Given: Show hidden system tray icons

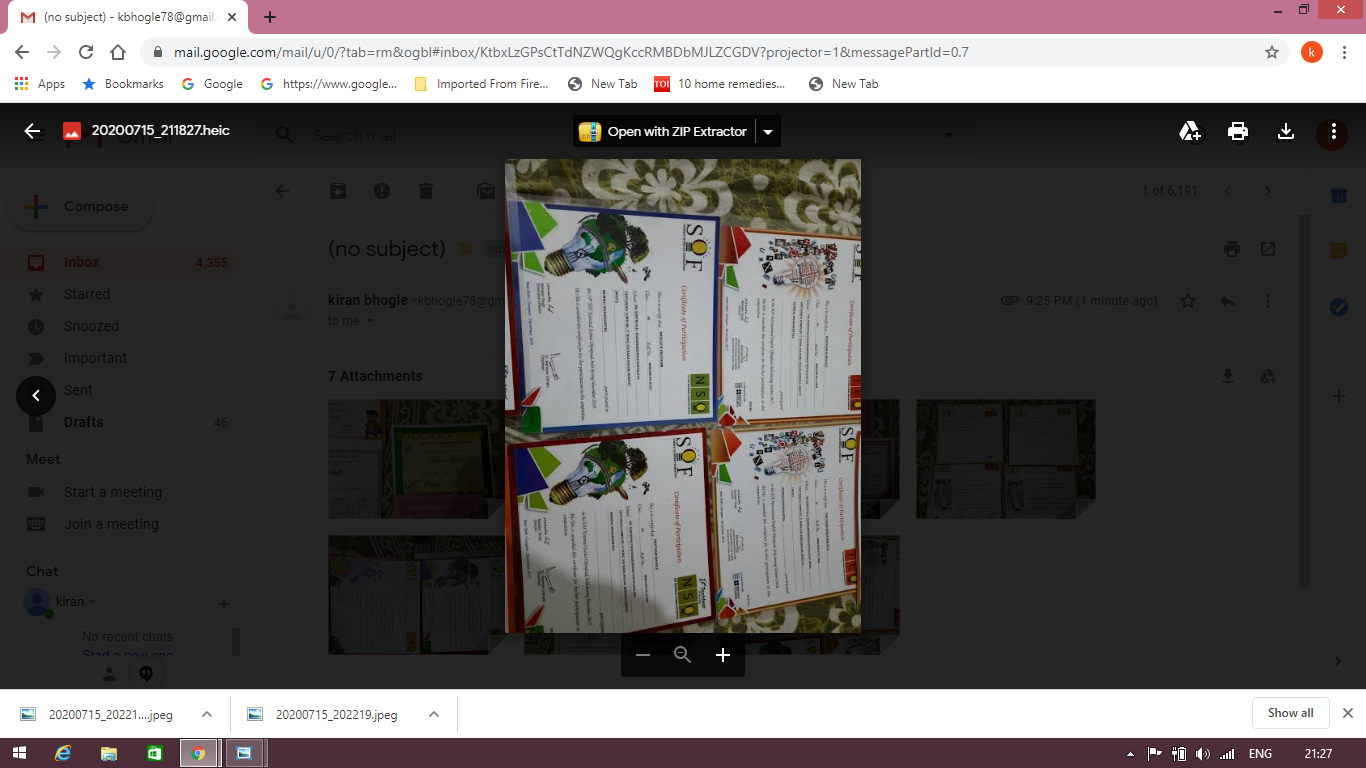Looking at the screenshot, I should point(1131,754).
